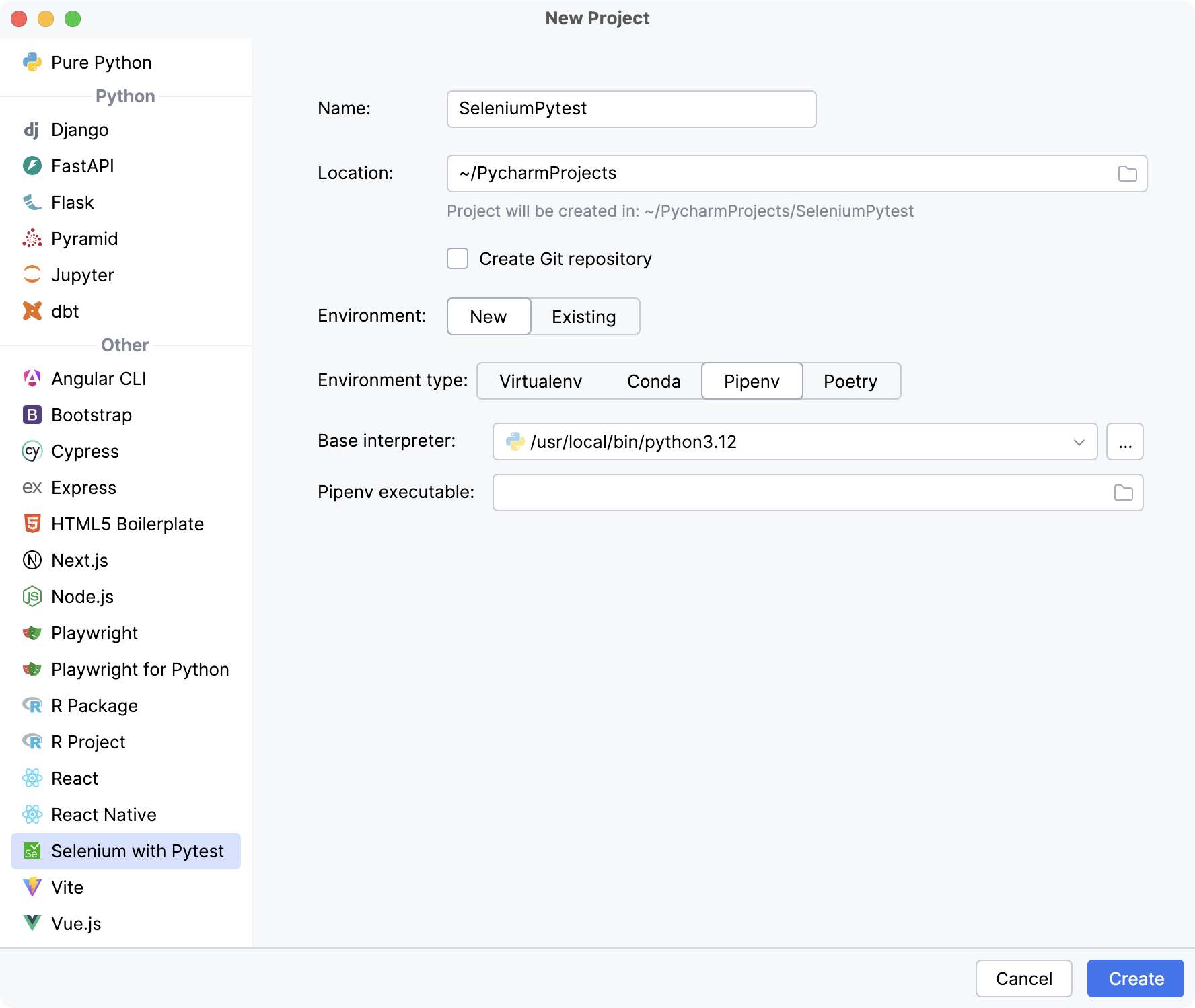This screenshot has width=1195, height=1008.
Task: Select the Pure Python project type icon
Action: 32,62
